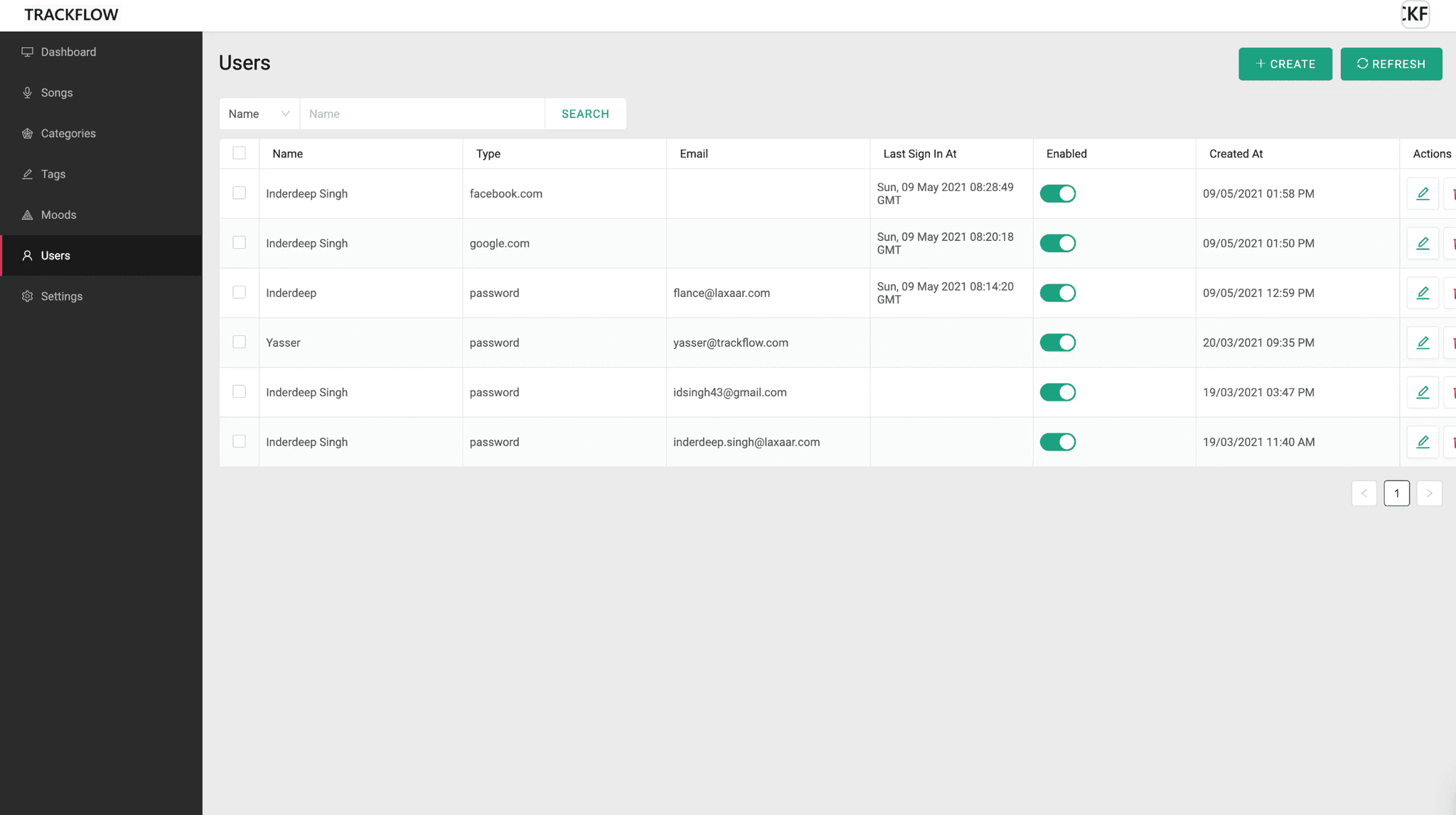Click the Email column header
This screenshot has width=1456, height=815.
pos(768,153)
